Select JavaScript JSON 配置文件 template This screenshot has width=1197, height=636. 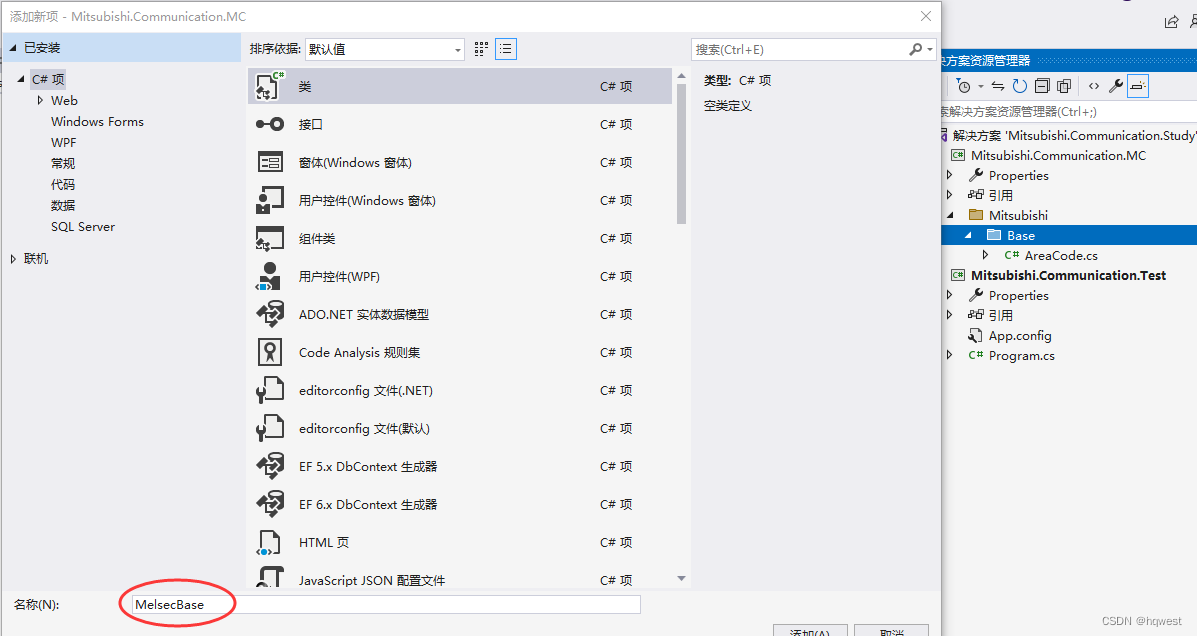pyautogui.click(x=460, y=579)
